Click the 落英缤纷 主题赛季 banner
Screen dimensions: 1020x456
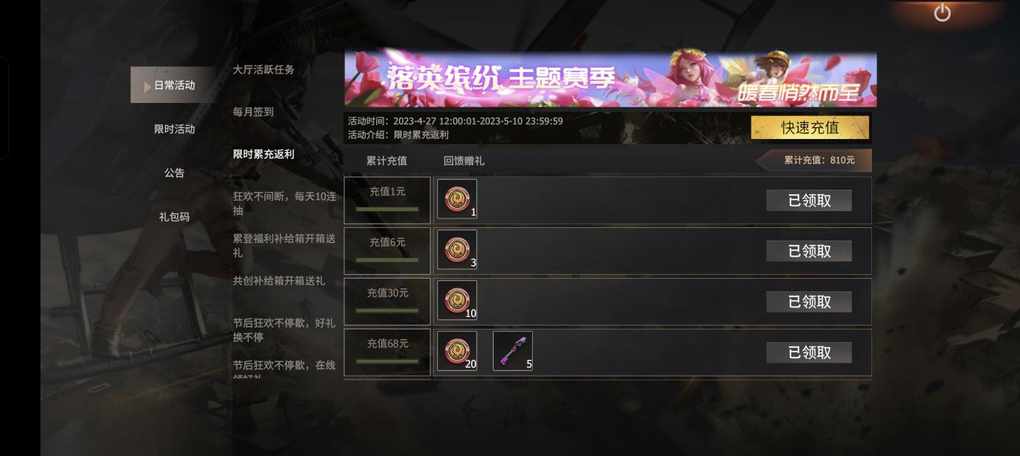point(610,79)
